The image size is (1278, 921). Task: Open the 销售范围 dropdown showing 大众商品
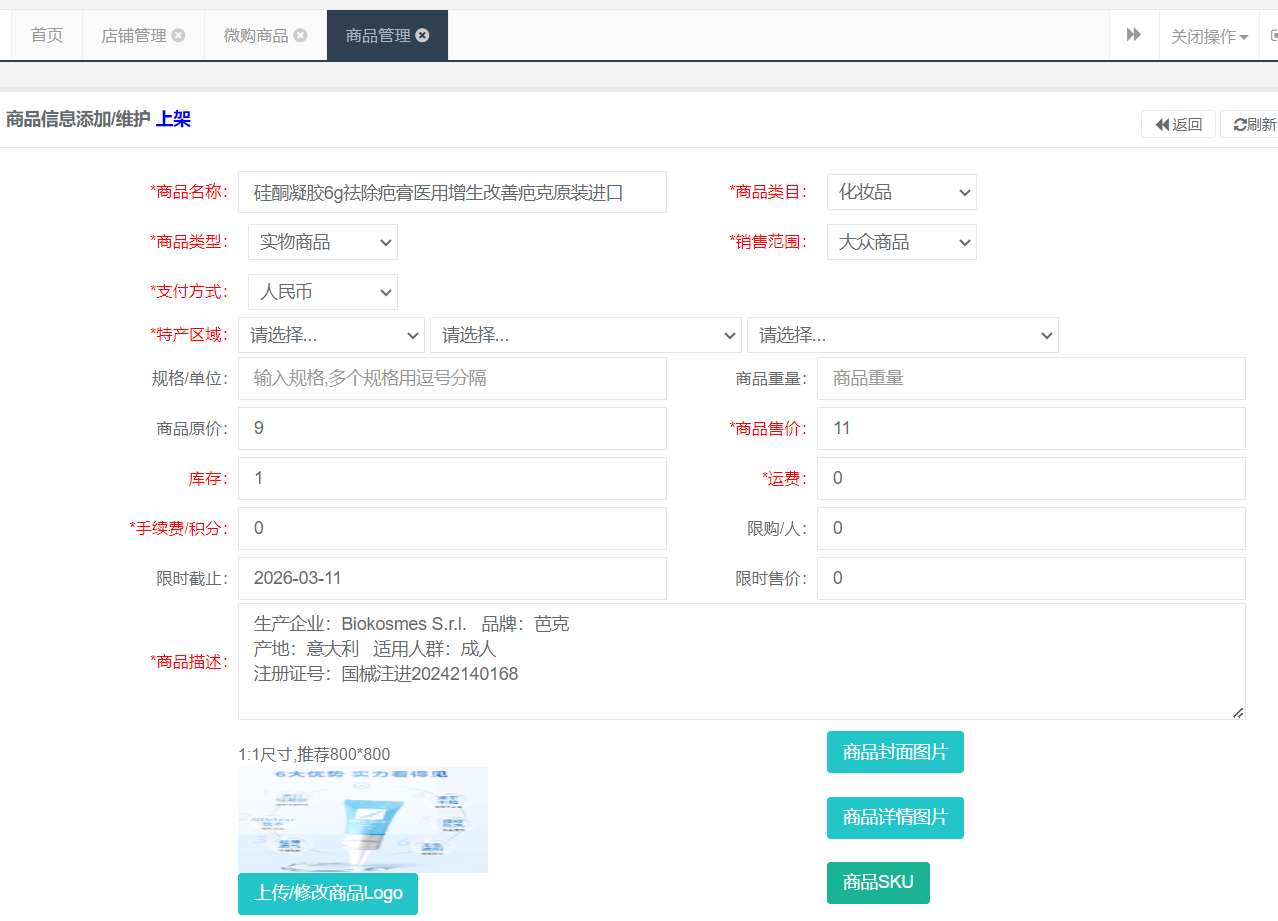pos(901,242)
